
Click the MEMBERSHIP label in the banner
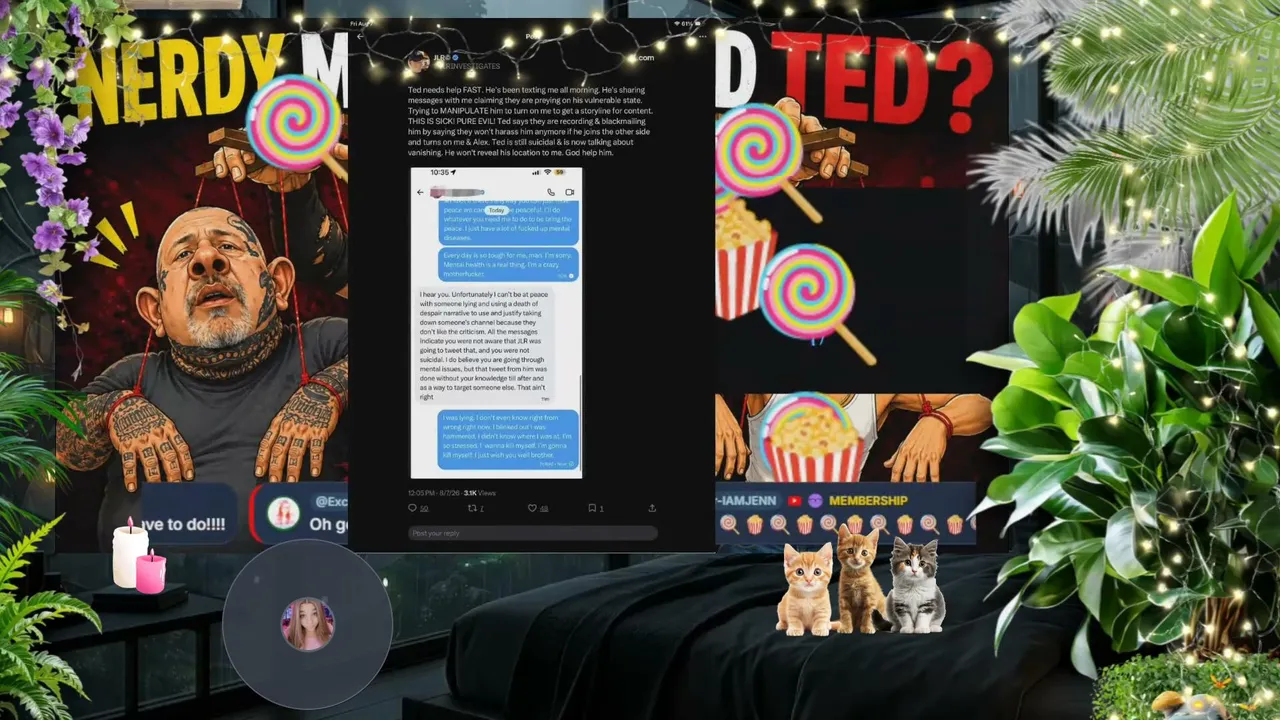coord(868,500)
